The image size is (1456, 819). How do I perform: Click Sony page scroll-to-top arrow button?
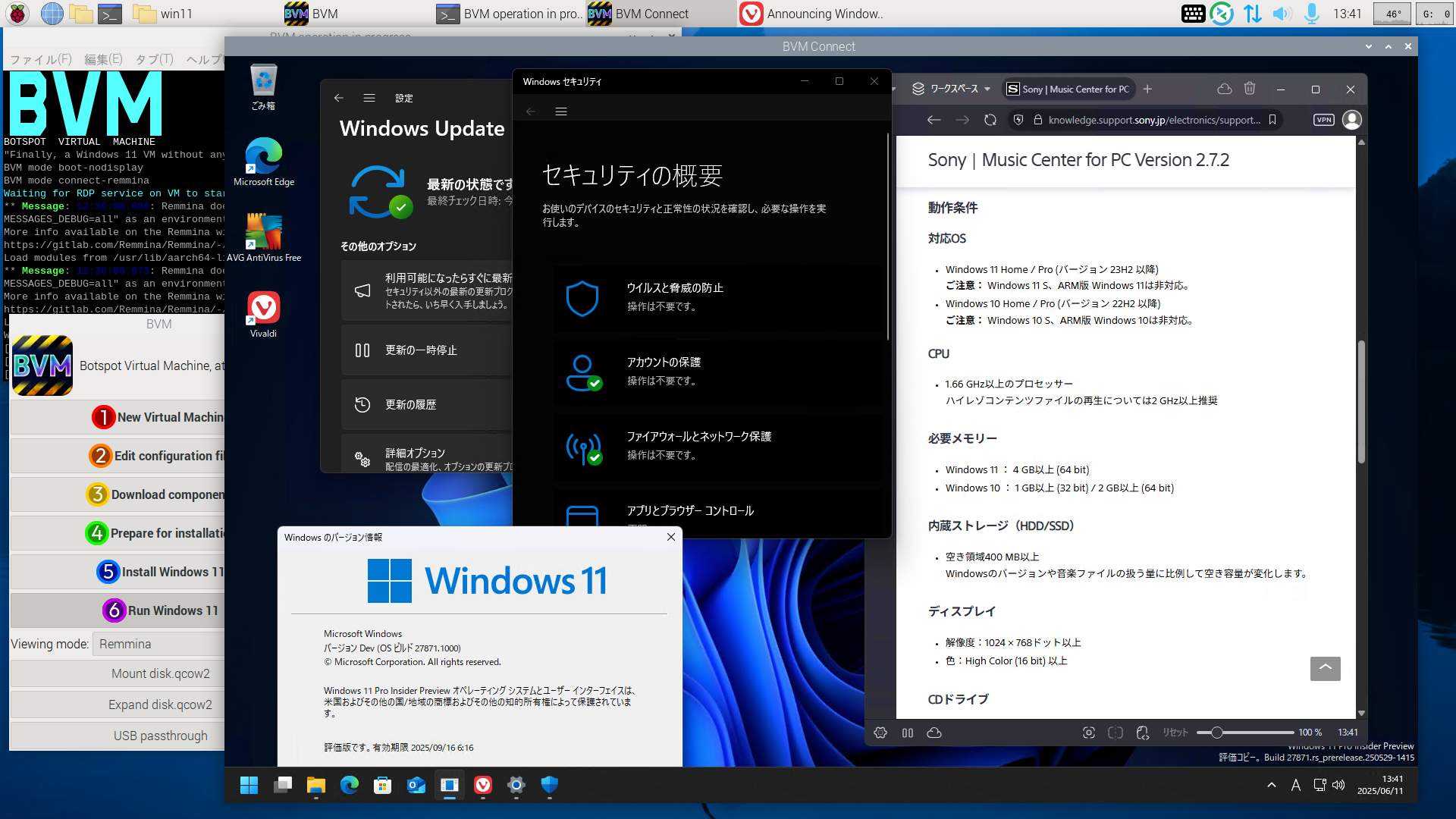(x=1325, y=668)
